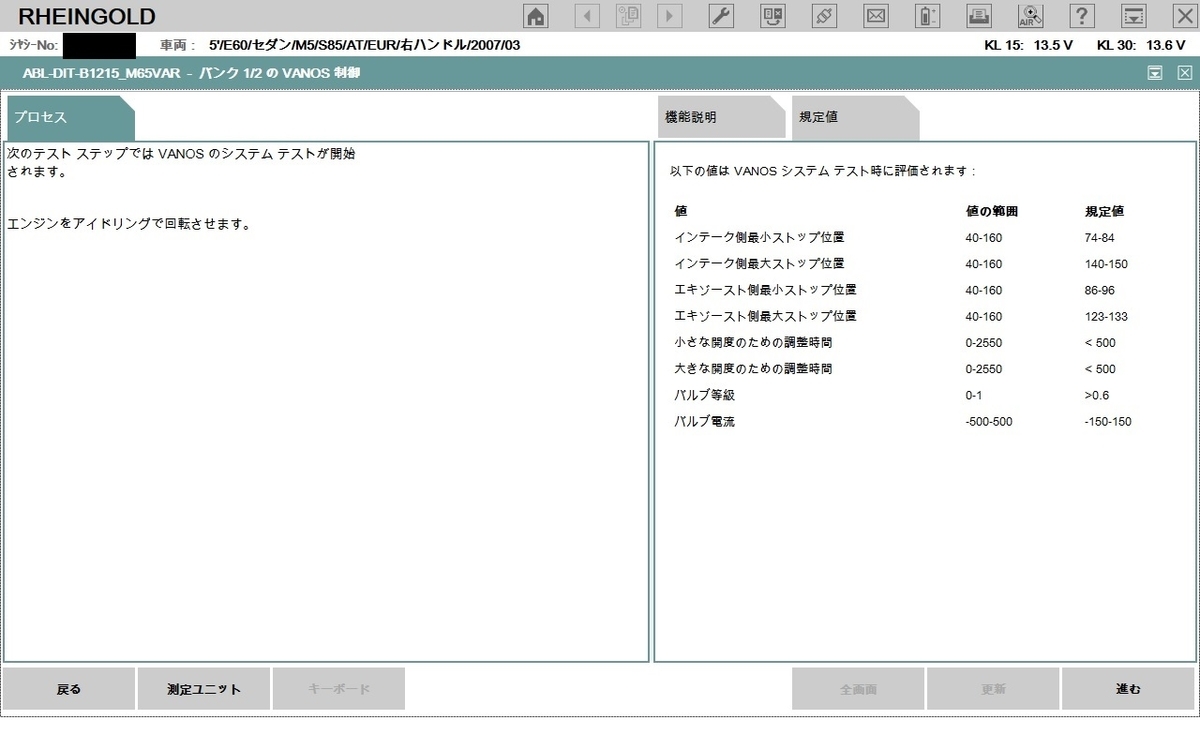Go to the home screen icon
The image size is (1200, 750).
[537, 15]
